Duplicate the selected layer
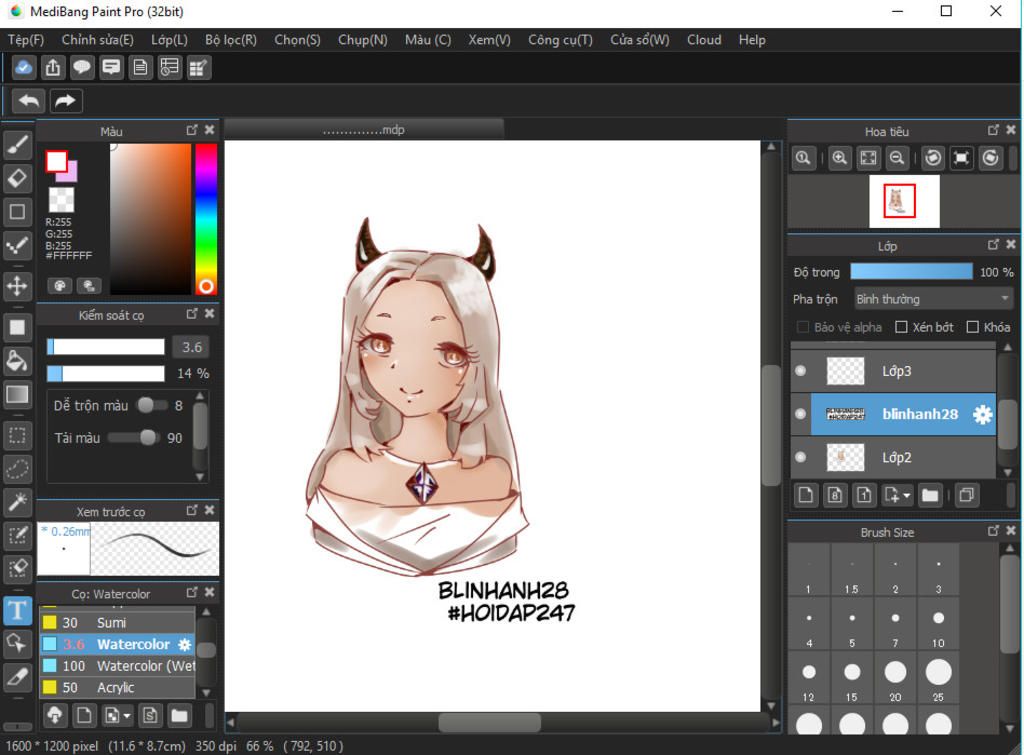Viewport: 1024px width, 755px height. pyautogui.click(x=967, y=495)
